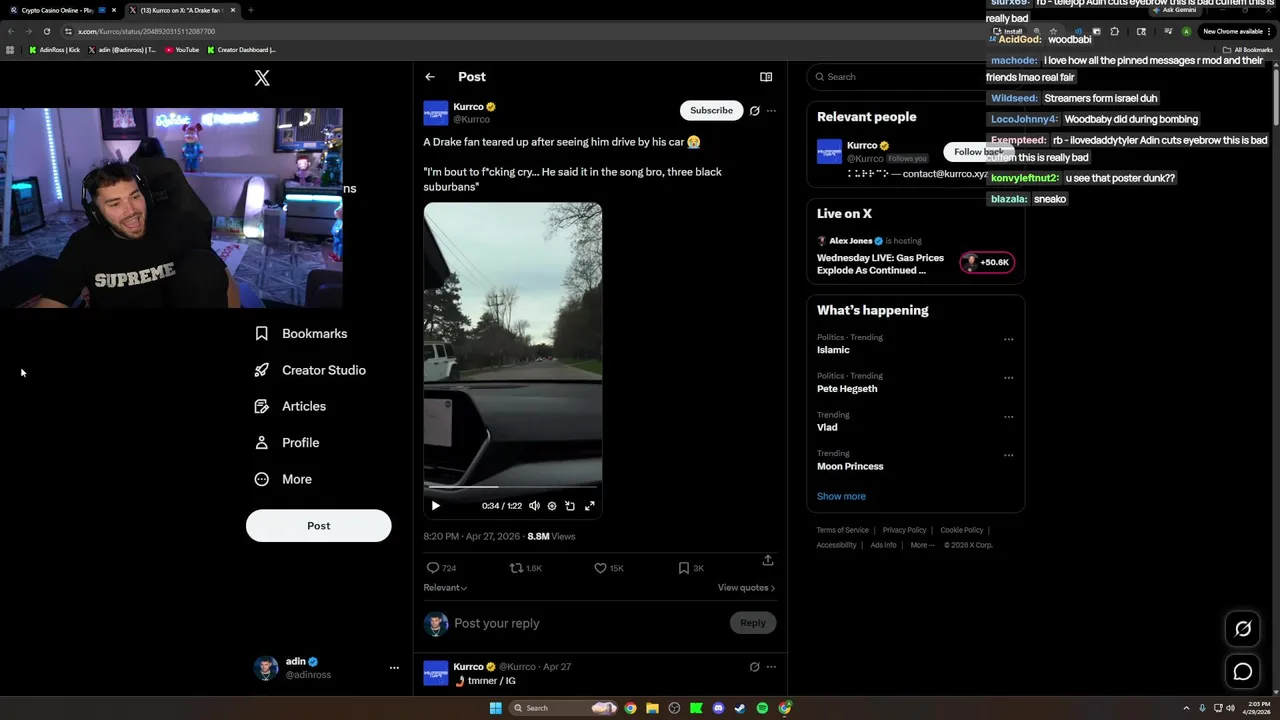1280x720 pixels.
Task: Open the Islamic trending topic
Action: pyautogui.click(x=833, y=350)
